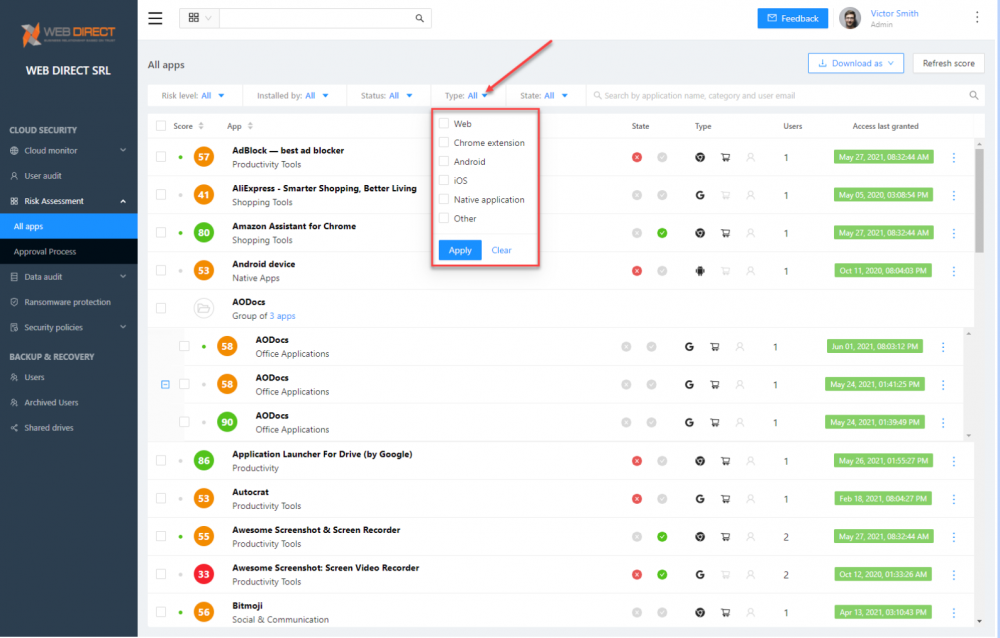This screenshot has height=638, width=1000.
Task: Open the Download as dropdown
Action: click(x=856, y=63)
